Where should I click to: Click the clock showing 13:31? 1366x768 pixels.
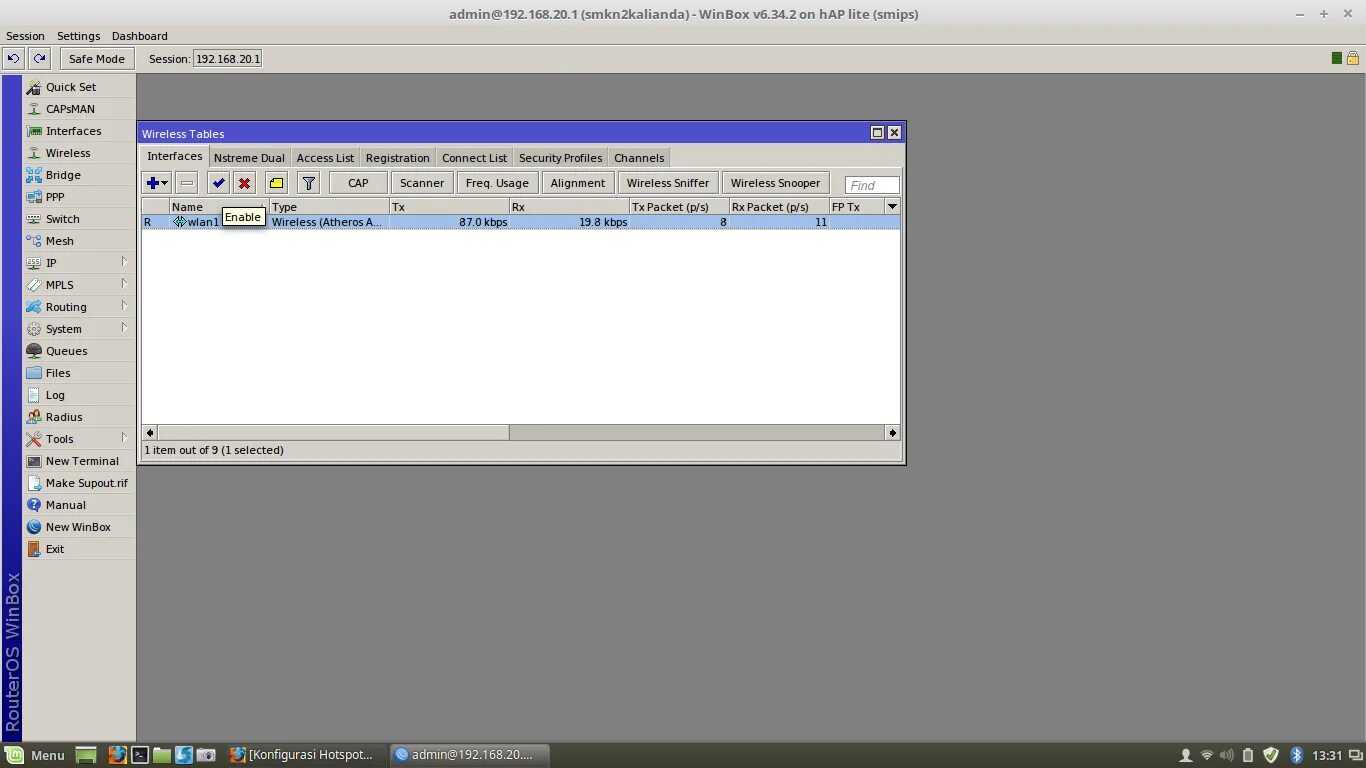tap(1327, 755)
